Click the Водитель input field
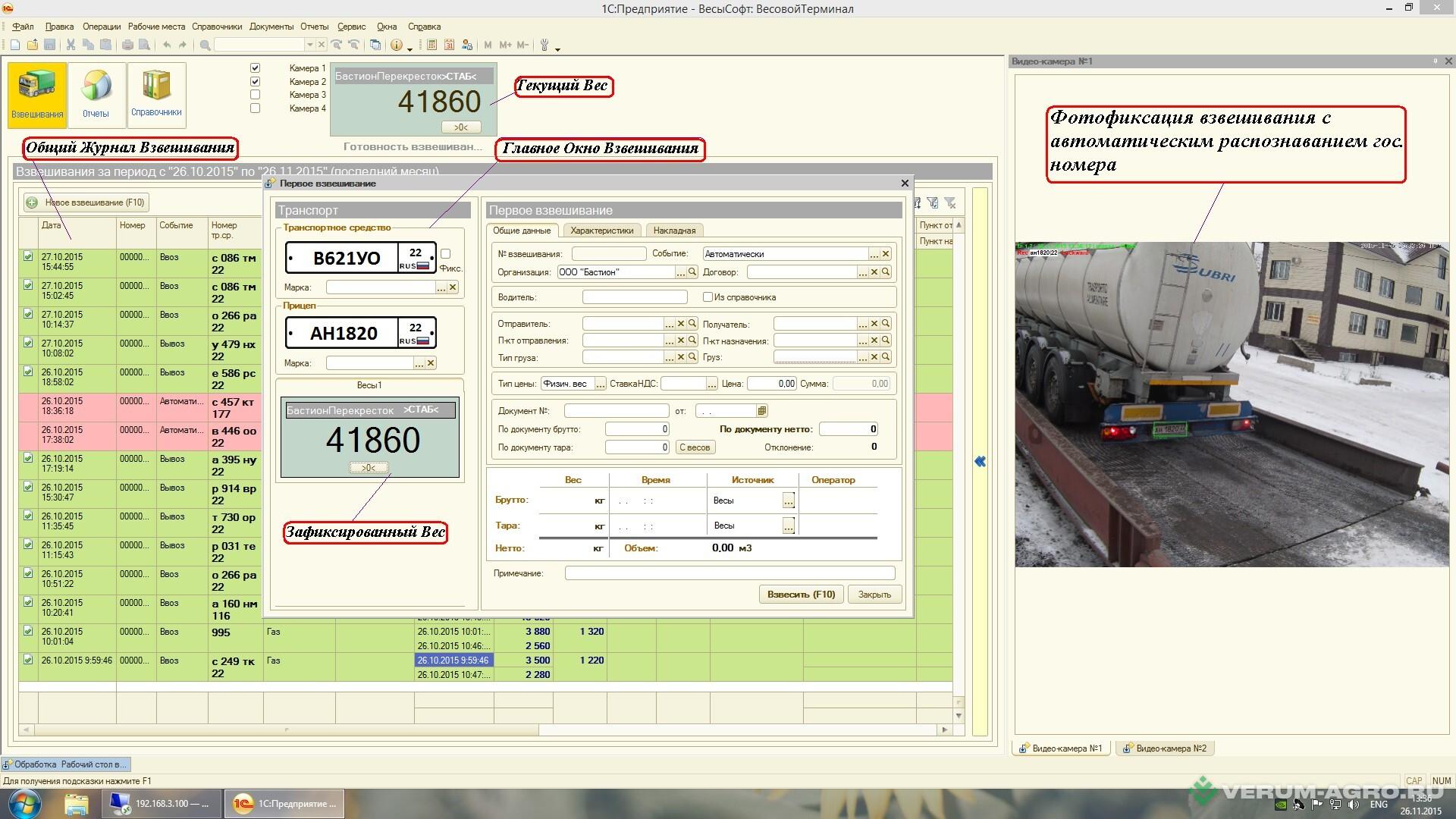Image resolution: width=1456 pixels, height=819 pixels. [x=634, y=297]
